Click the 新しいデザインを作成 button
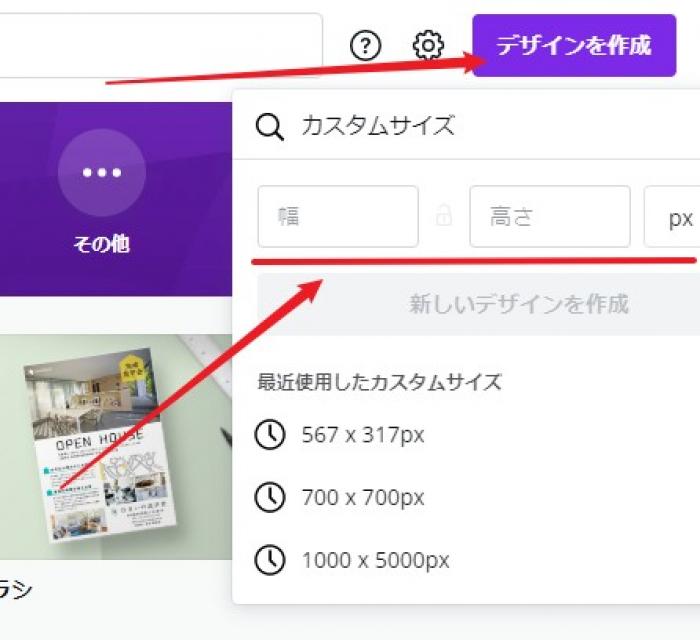The width and height of the screenshot is (700, 640). click(x=479, y=304)
